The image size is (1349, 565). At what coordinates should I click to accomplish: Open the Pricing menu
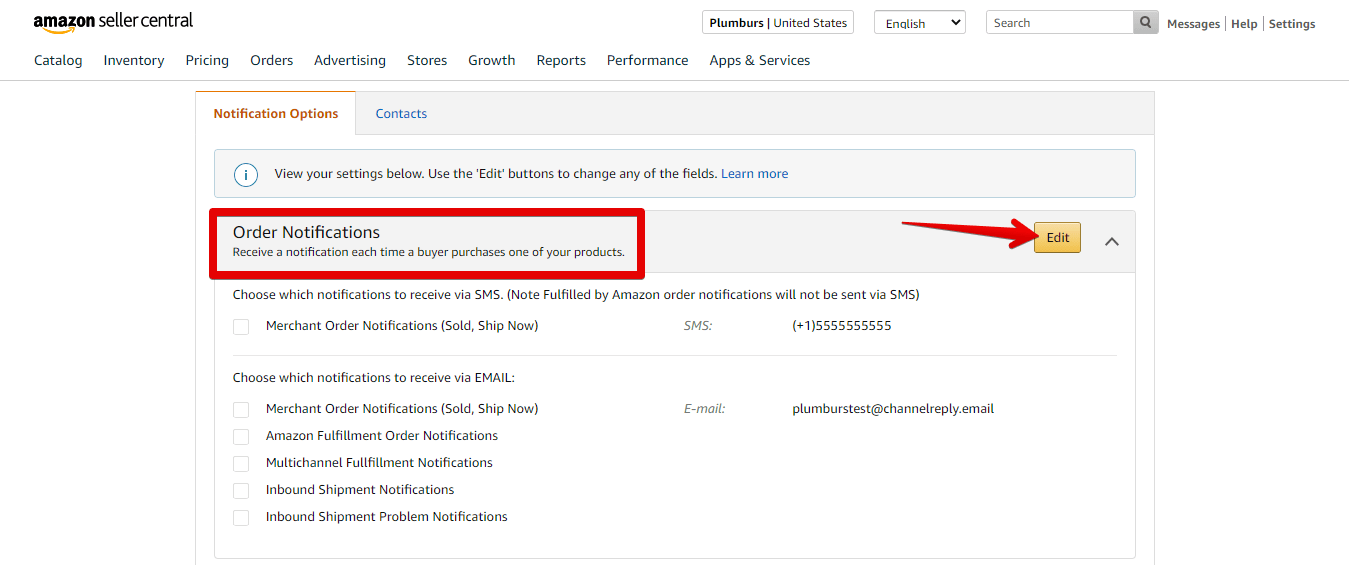point(207,60)
